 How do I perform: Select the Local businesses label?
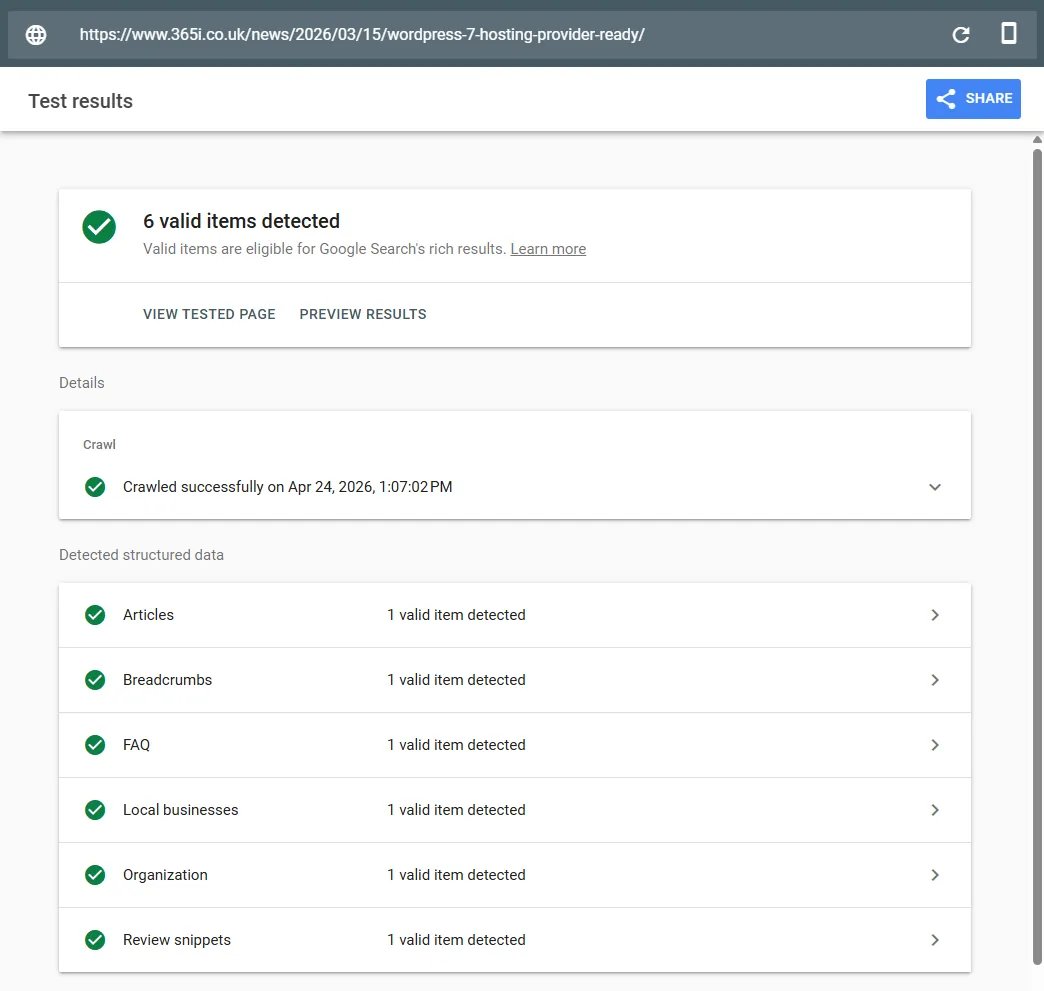[180, 810]
